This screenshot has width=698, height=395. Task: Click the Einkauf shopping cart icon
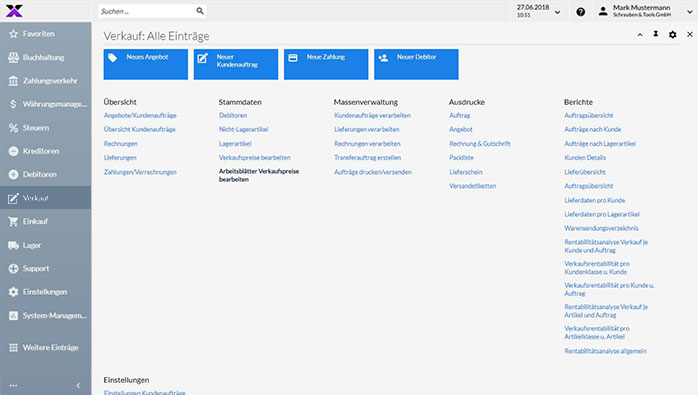13,221
